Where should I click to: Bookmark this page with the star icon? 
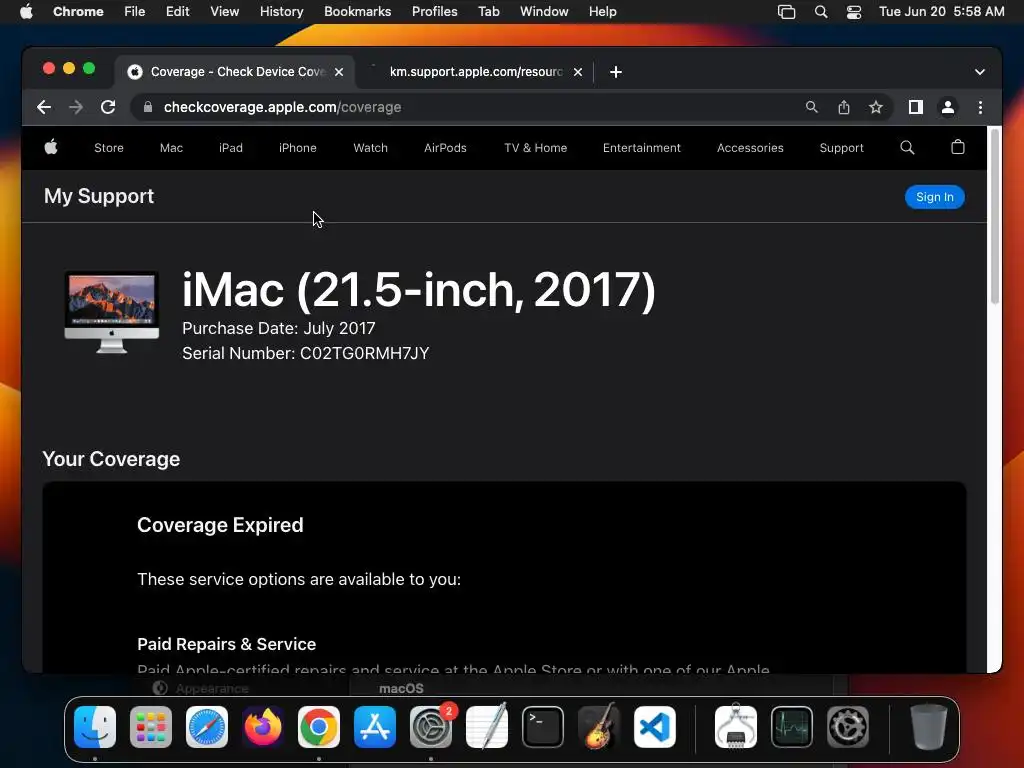[x=876, y=107]
